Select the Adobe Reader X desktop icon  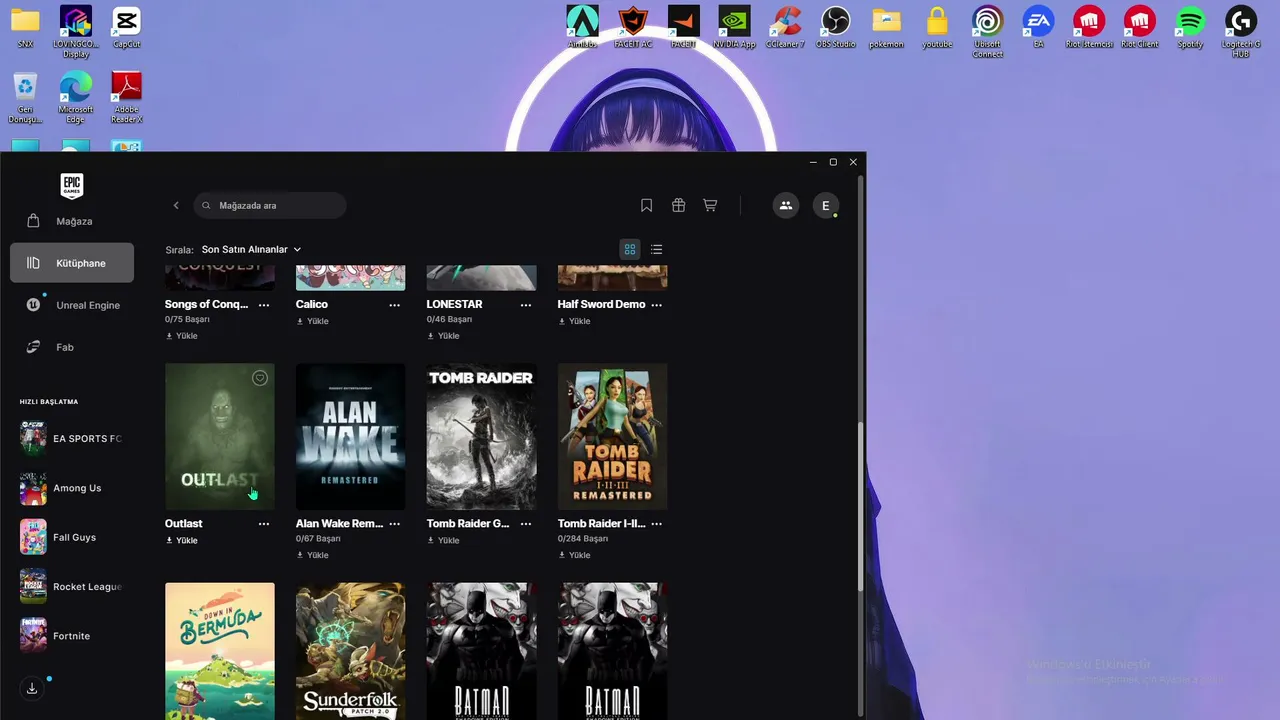127,97
